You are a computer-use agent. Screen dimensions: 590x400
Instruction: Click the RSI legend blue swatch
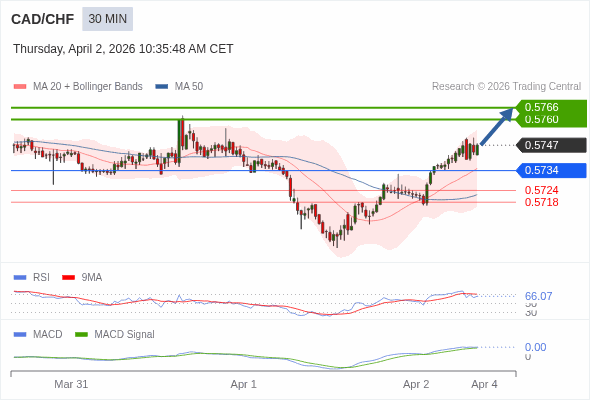20,278
